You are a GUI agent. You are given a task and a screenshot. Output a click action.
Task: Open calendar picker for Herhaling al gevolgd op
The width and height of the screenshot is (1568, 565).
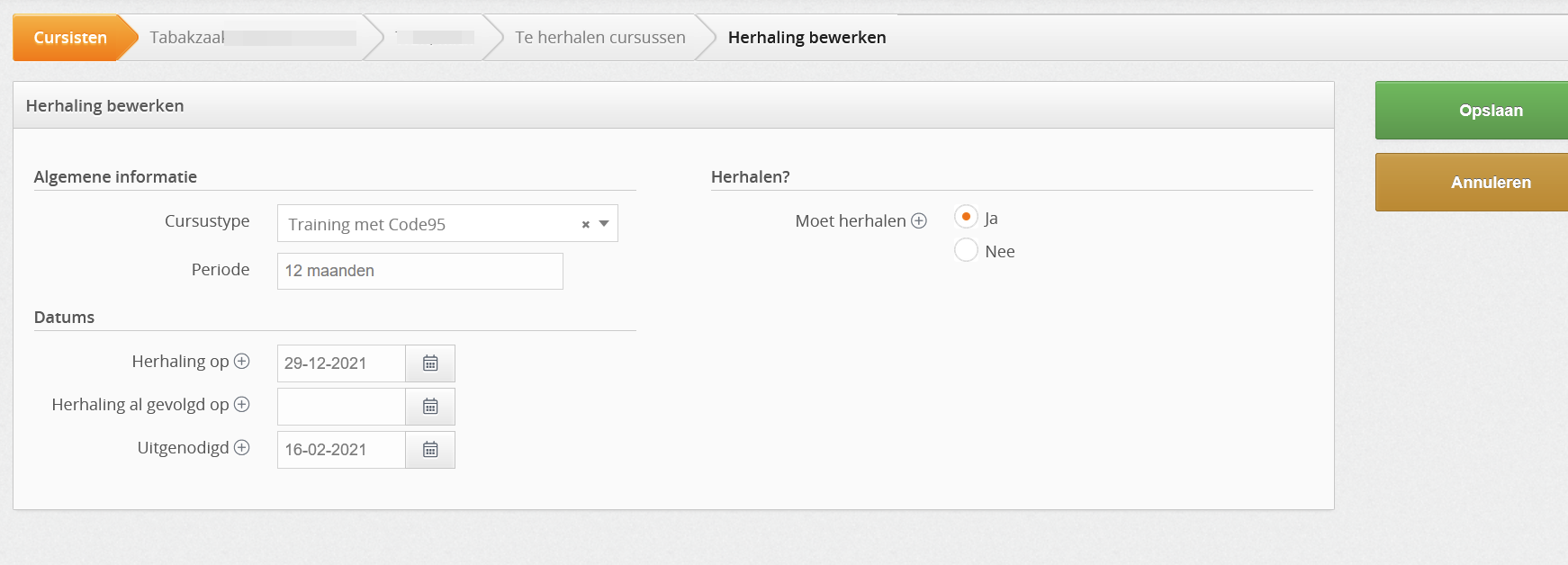pos(430,407)
